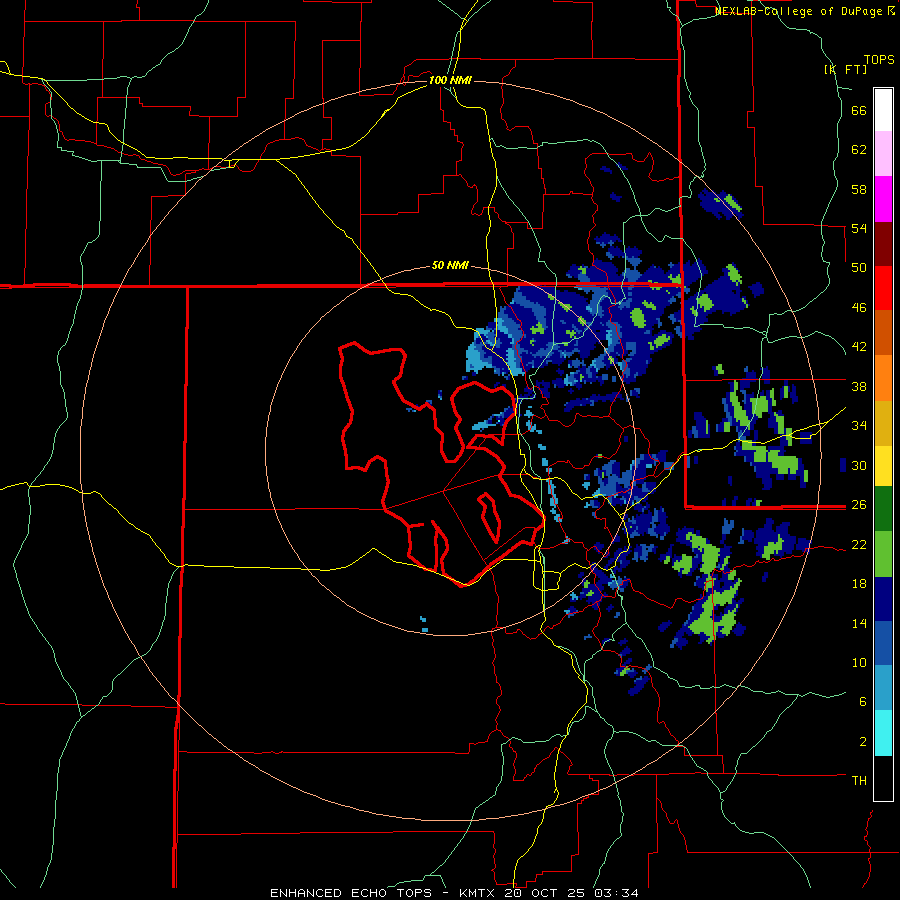Click the bright red legend swatch

tap(883, 288)
